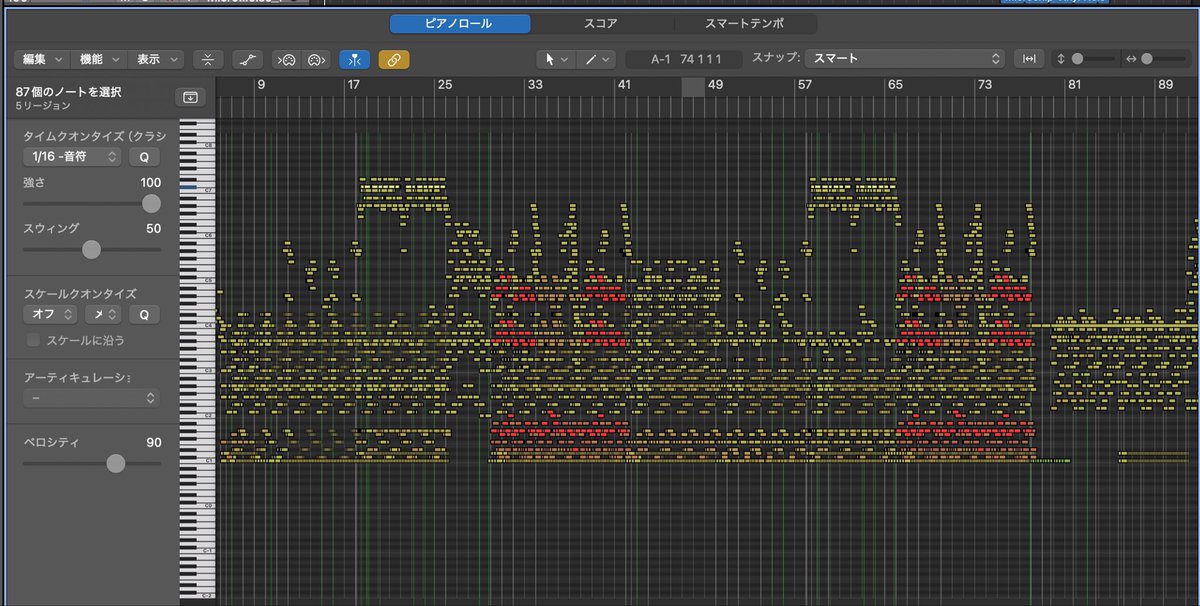Click the swing value 50

pos(154,229)
